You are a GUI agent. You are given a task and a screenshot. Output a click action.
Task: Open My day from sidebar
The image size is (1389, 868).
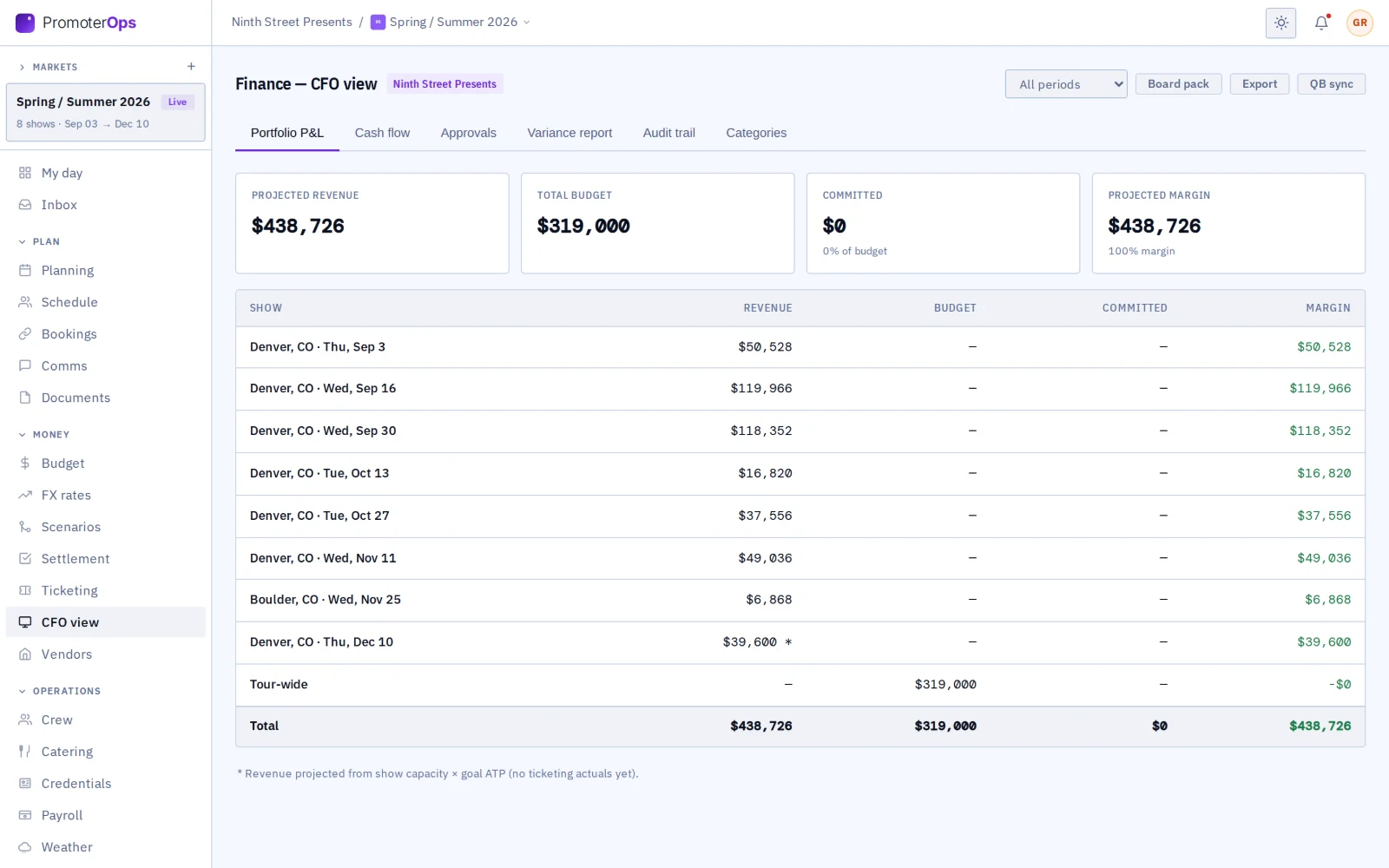coord(106,173)
